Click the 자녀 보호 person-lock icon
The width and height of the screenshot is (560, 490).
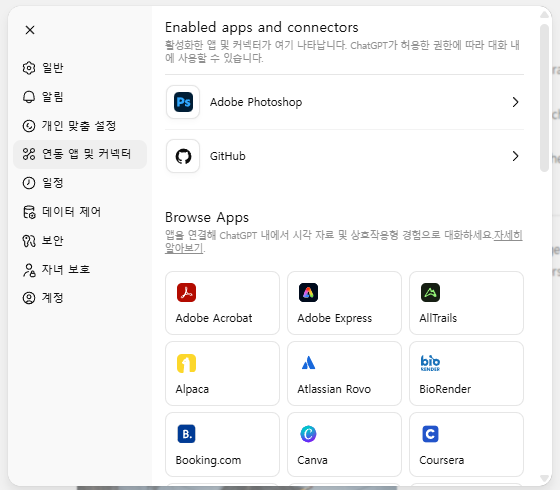(x=29, y=270)
